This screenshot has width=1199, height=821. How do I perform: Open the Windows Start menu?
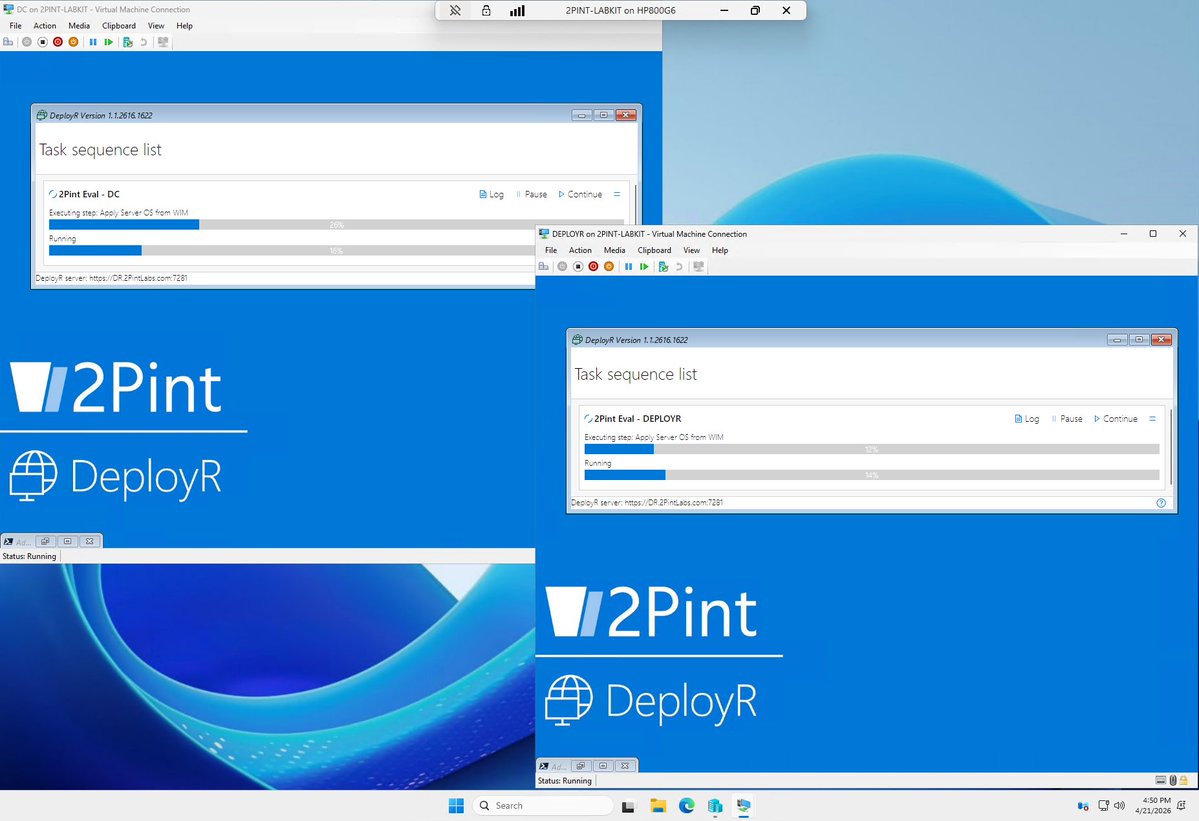click(457, 806)
